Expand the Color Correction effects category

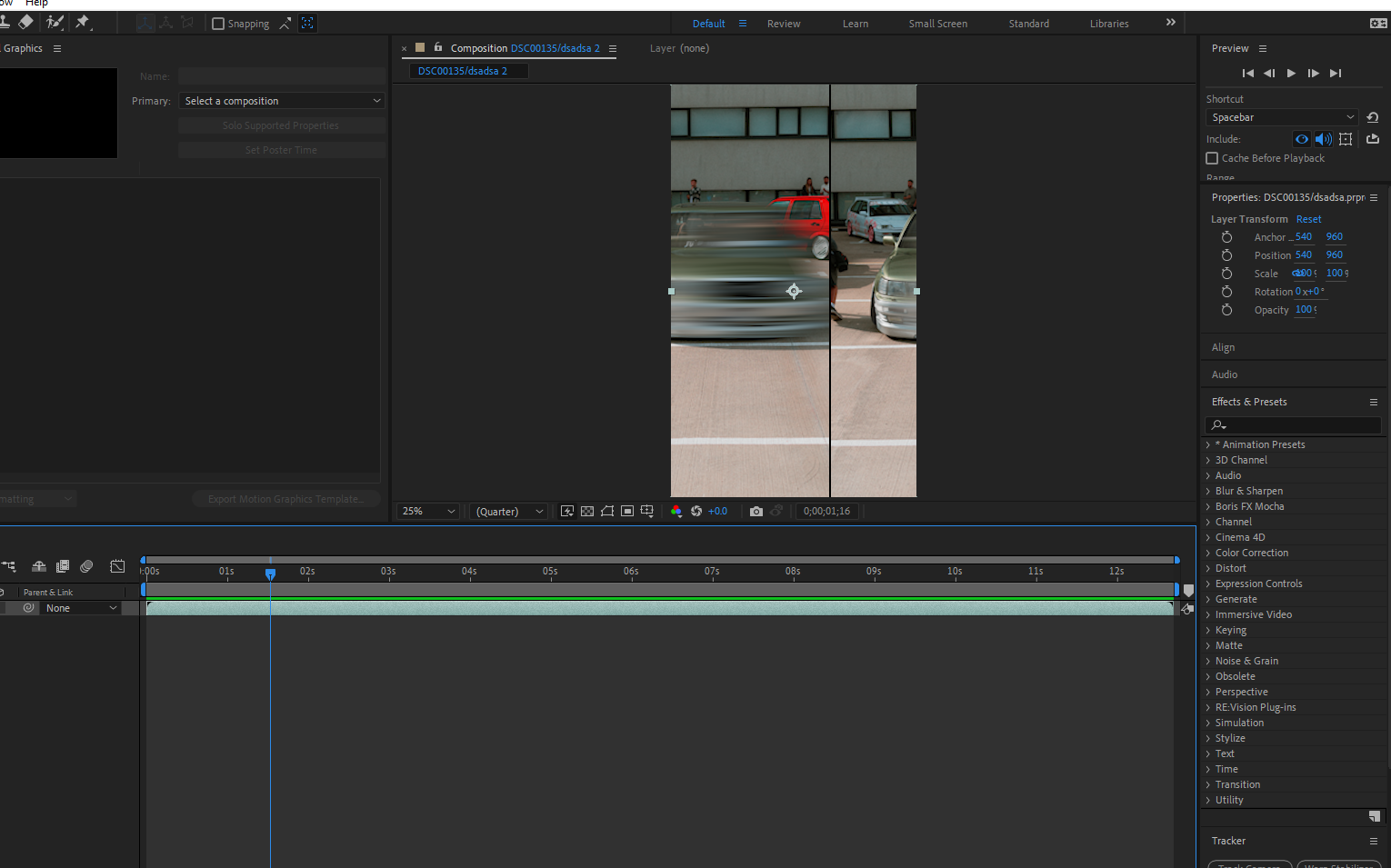tap(1251, 552)
